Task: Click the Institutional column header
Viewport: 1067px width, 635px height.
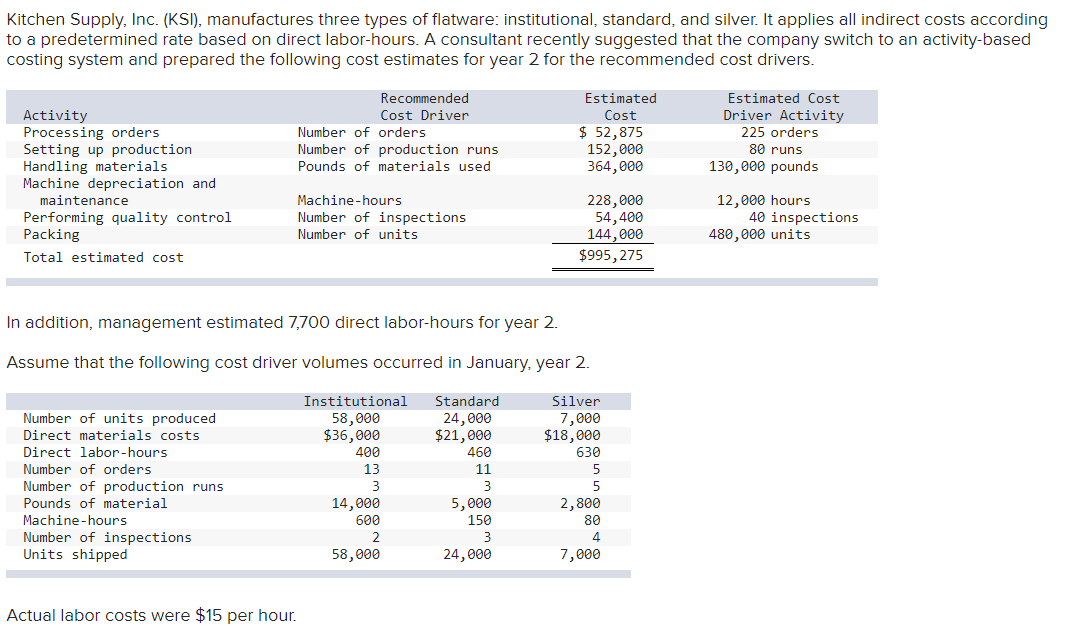Action: (355, 400)
